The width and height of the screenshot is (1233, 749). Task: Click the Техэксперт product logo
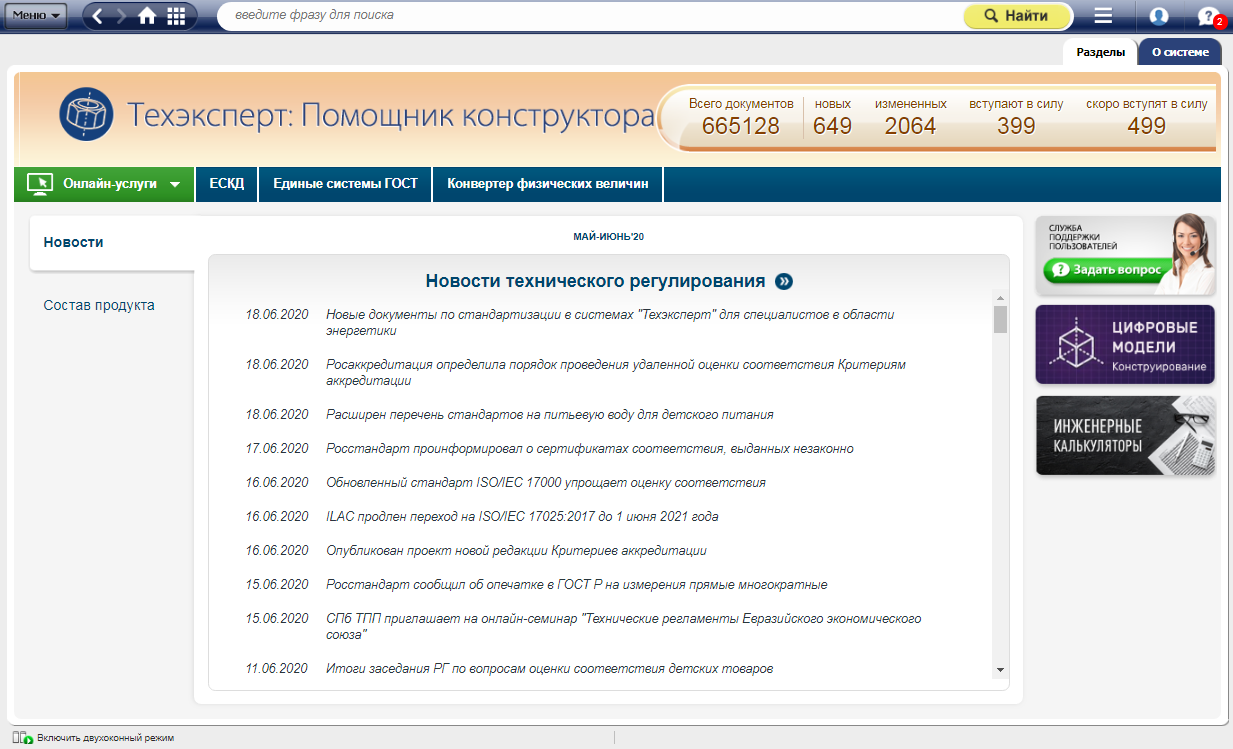(87, 115)
